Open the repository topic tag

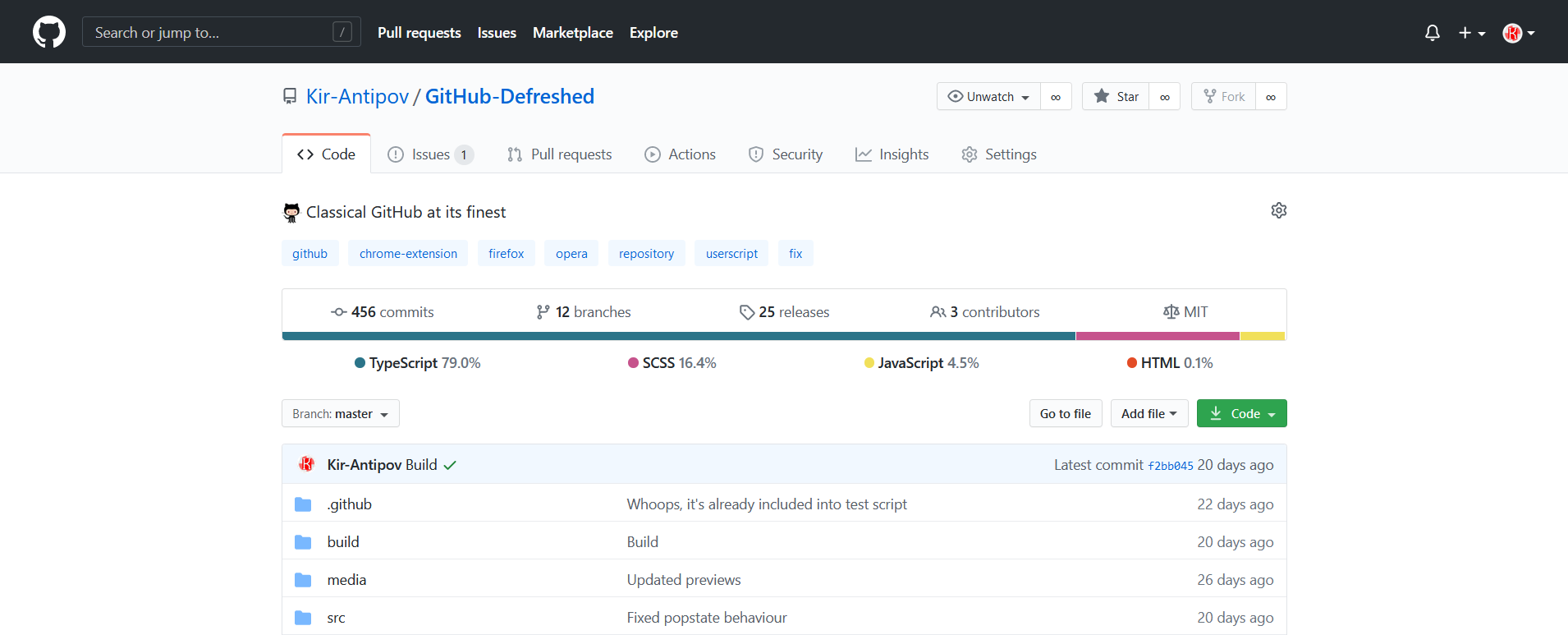coord(647,253)
